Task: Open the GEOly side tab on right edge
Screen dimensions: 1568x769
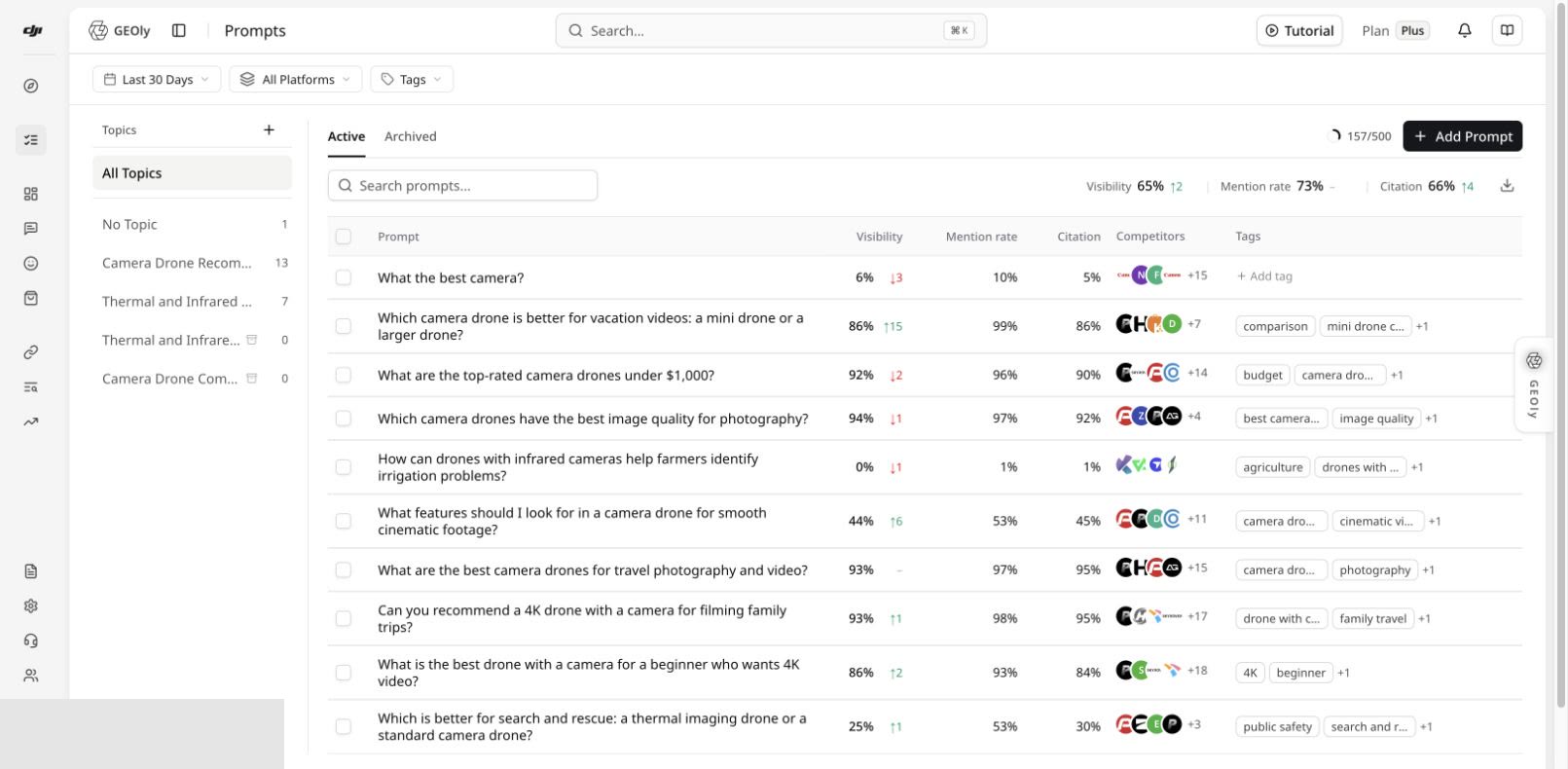Action: [1533, 384]
